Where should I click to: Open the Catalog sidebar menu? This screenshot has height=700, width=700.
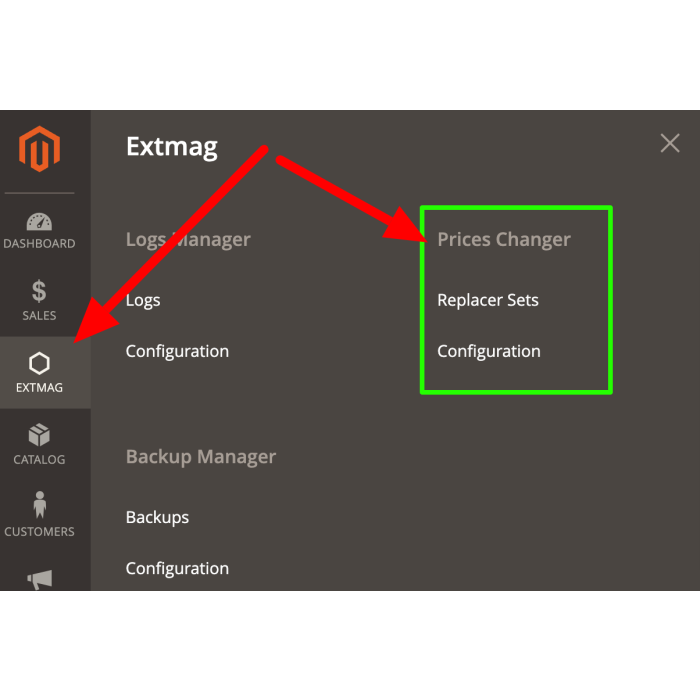[39, 444]
